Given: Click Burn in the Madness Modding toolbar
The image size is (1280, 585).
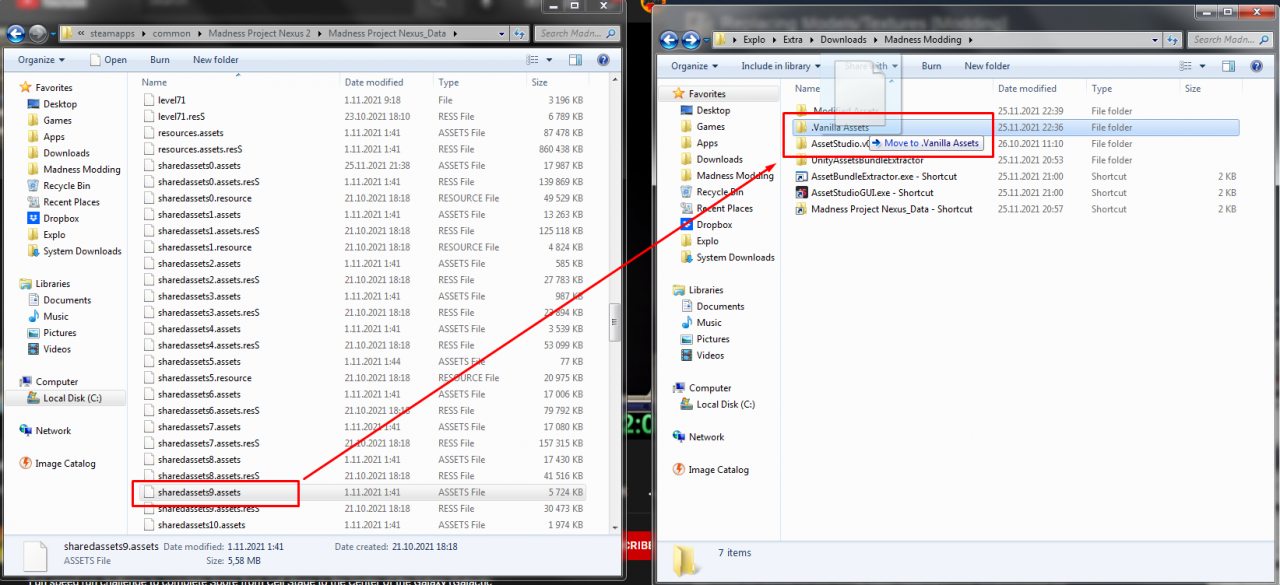Looking at the screenshot, I should coord(931,66).
